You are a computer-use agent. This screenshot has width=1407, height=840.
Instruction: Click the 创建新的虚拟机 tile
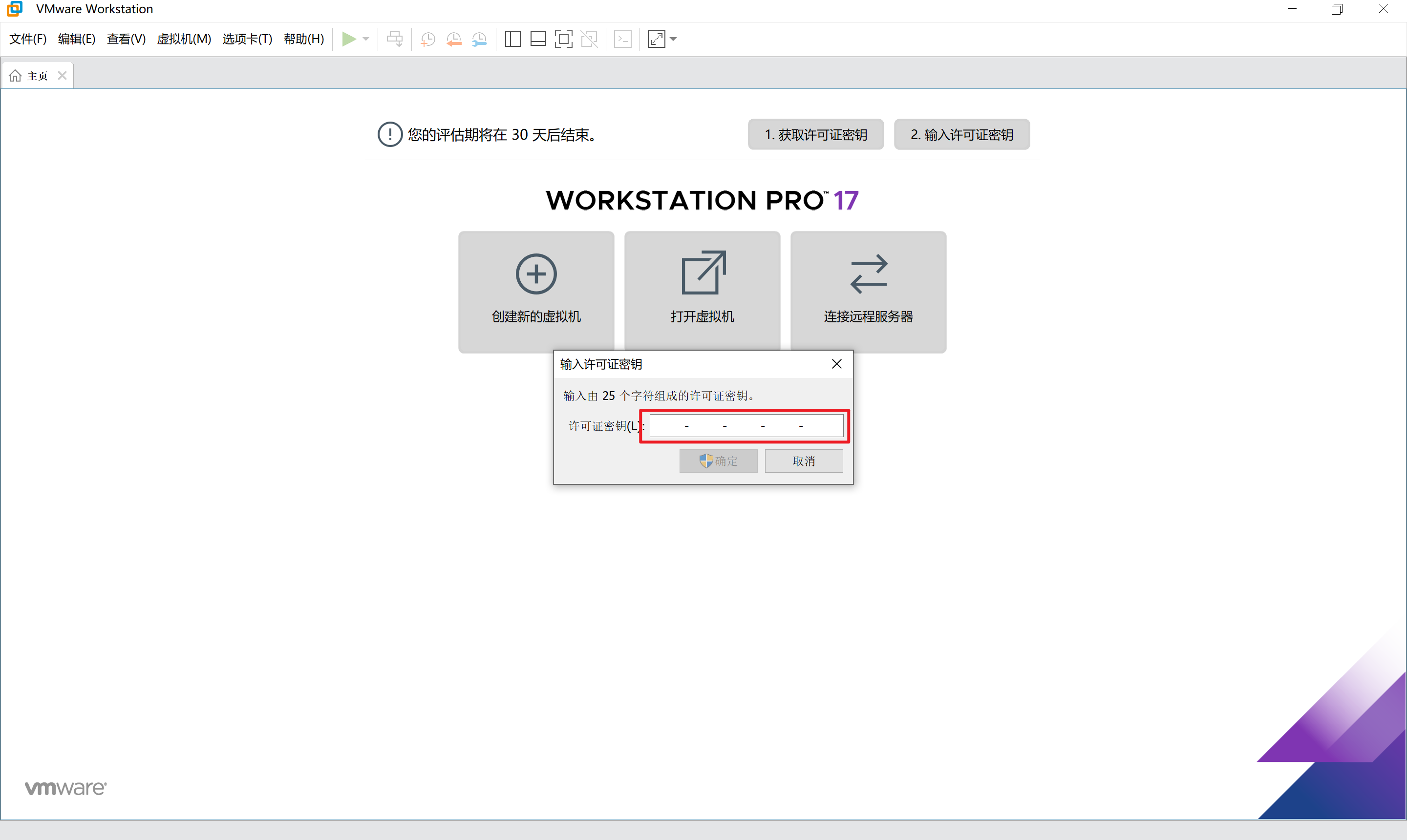[535, 292]
